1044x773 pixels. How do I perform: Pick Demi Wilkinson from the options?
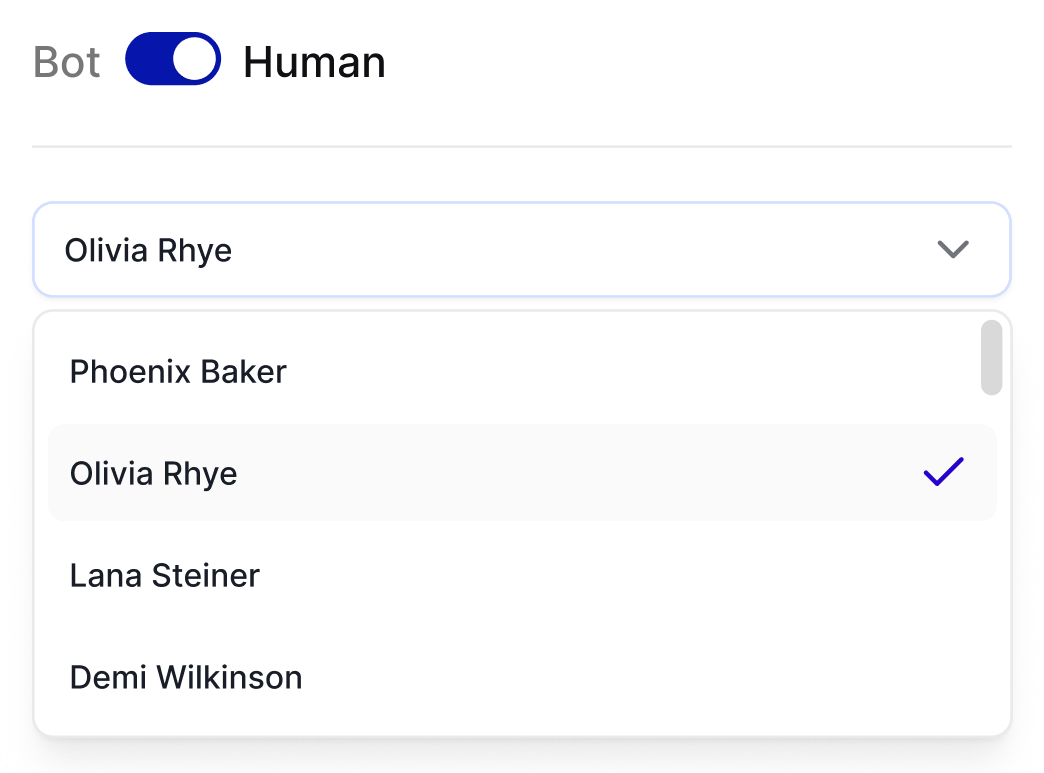[186, 677]
